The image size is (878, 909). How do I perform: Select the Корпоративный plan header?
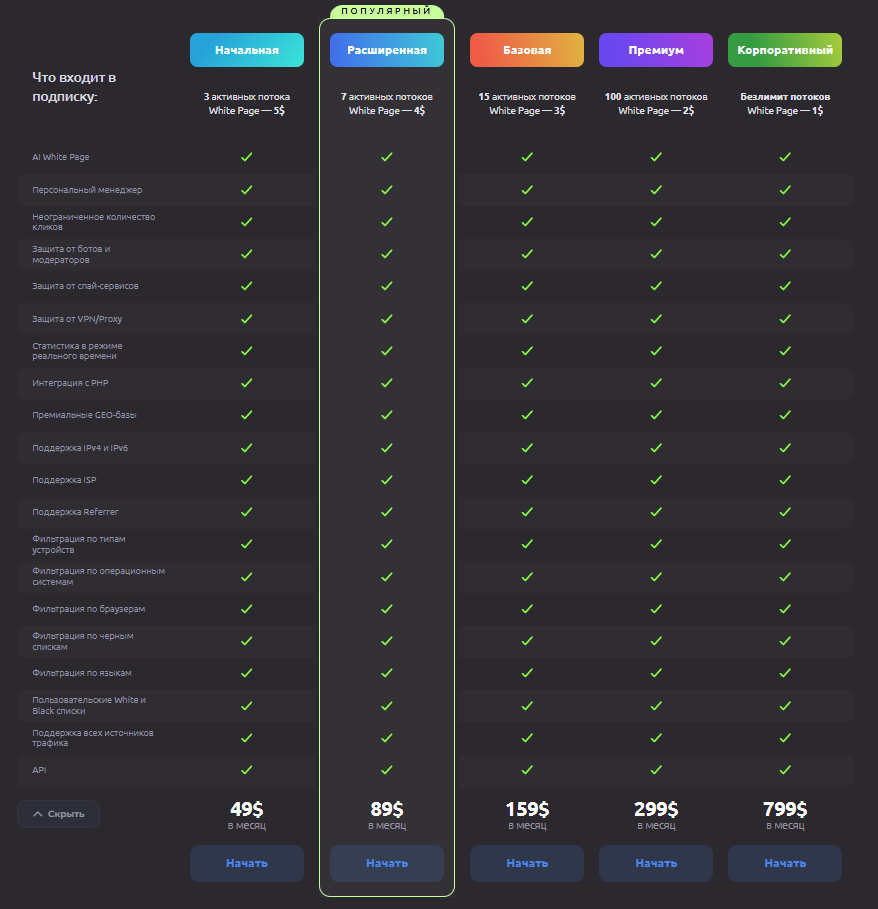pos(785,50)
